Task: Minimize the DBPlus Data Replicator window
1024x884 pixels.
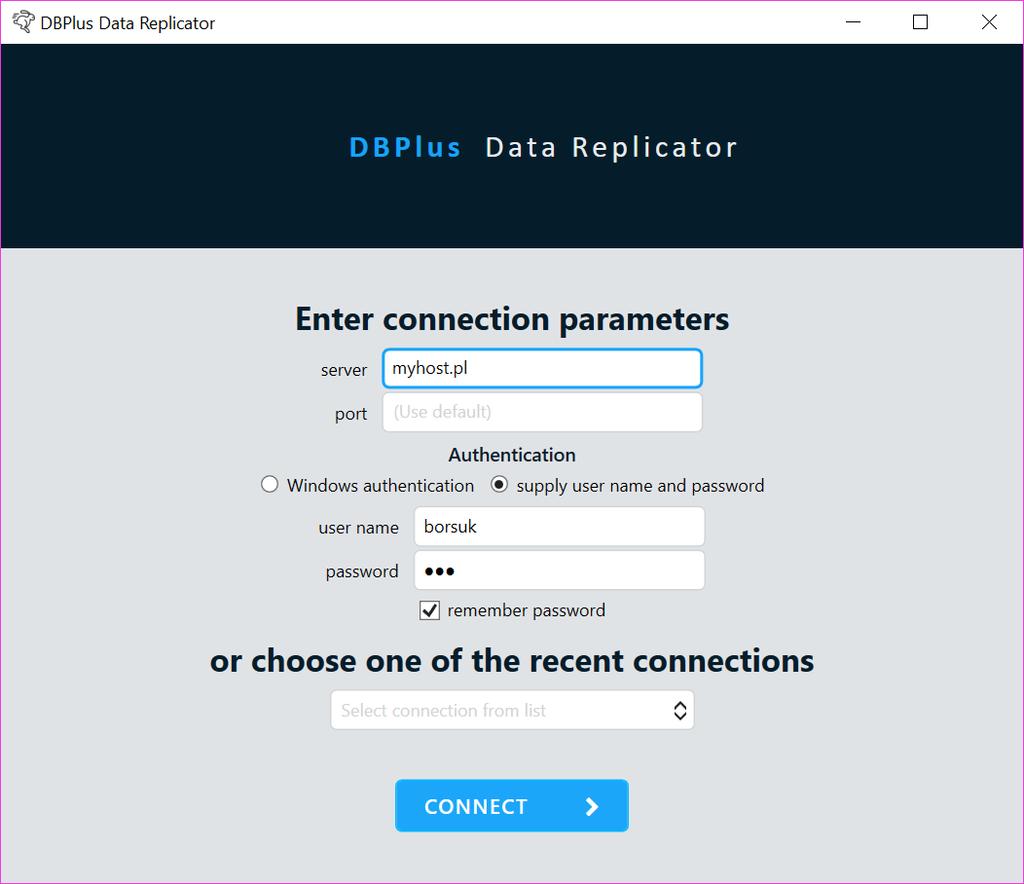Action: pos(853,22)
